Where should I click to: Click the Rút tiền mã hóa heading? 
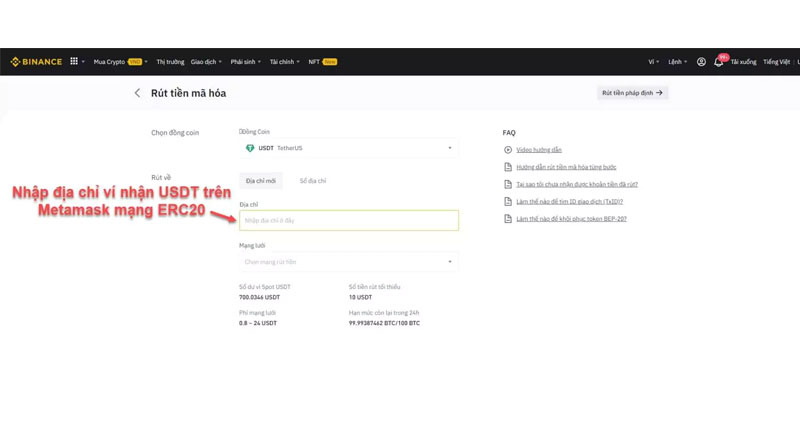[188, 93]
